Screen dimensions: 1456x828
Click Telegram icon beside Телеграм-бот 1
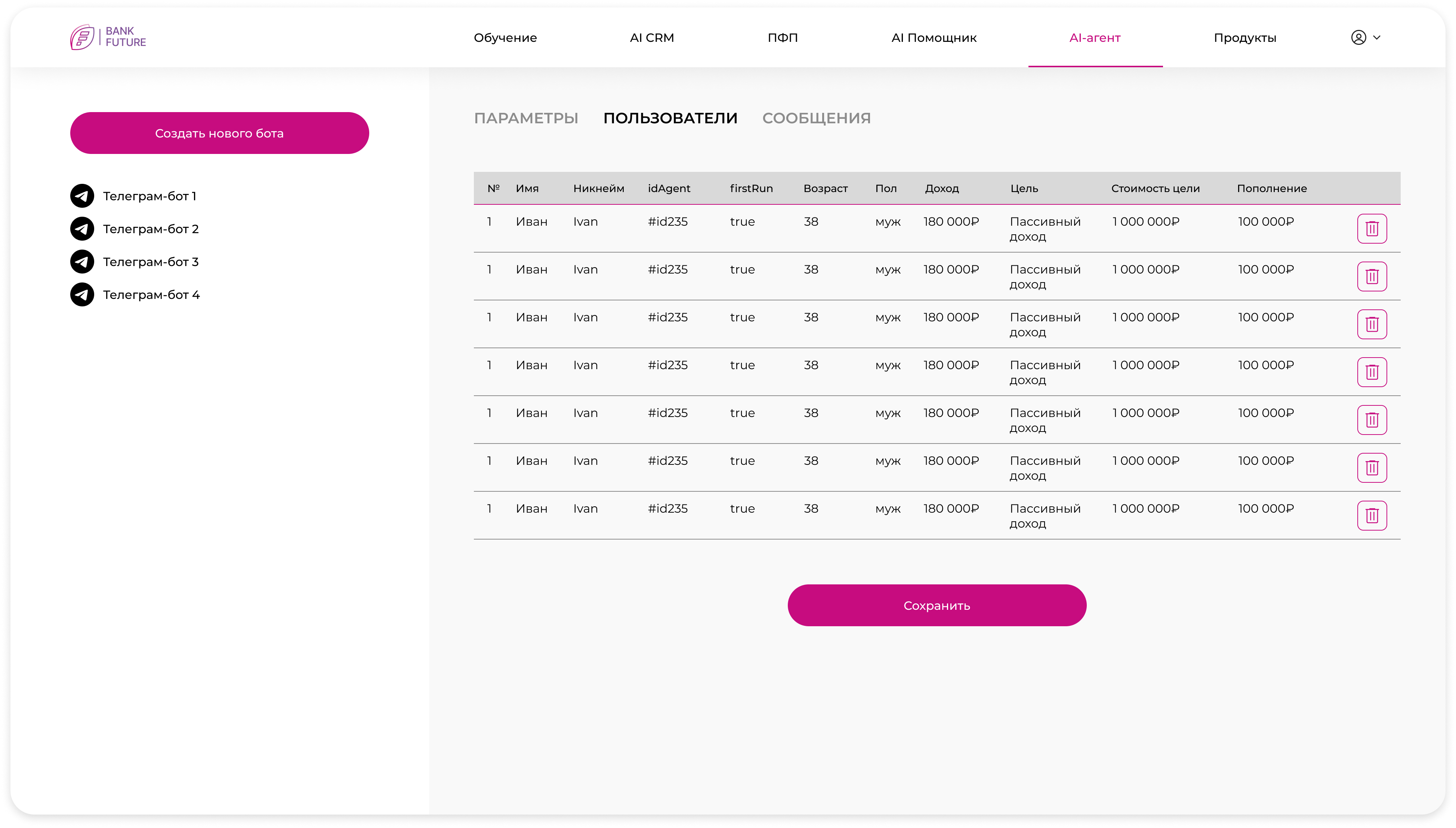82,196
